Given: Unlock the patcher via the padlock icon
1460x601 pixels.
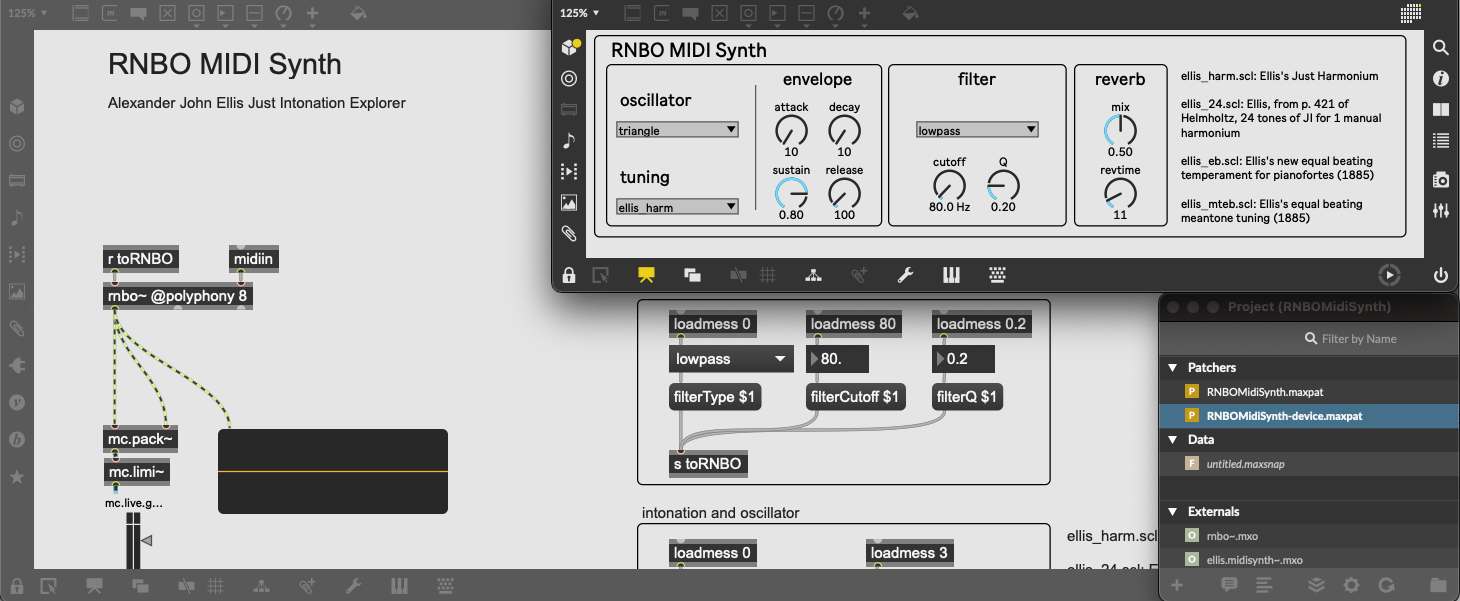Looking at the screenshot, I should click(569, 274).
